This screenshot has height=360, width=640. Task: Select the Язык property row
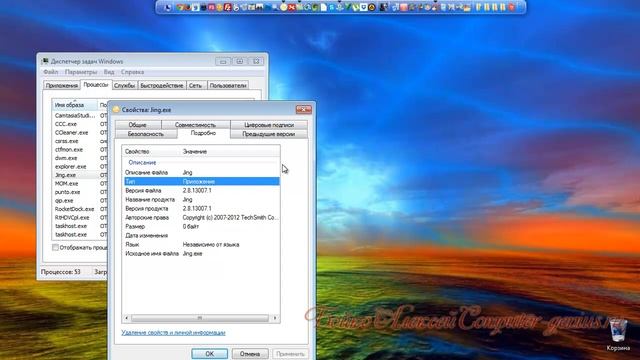point(202,244)
